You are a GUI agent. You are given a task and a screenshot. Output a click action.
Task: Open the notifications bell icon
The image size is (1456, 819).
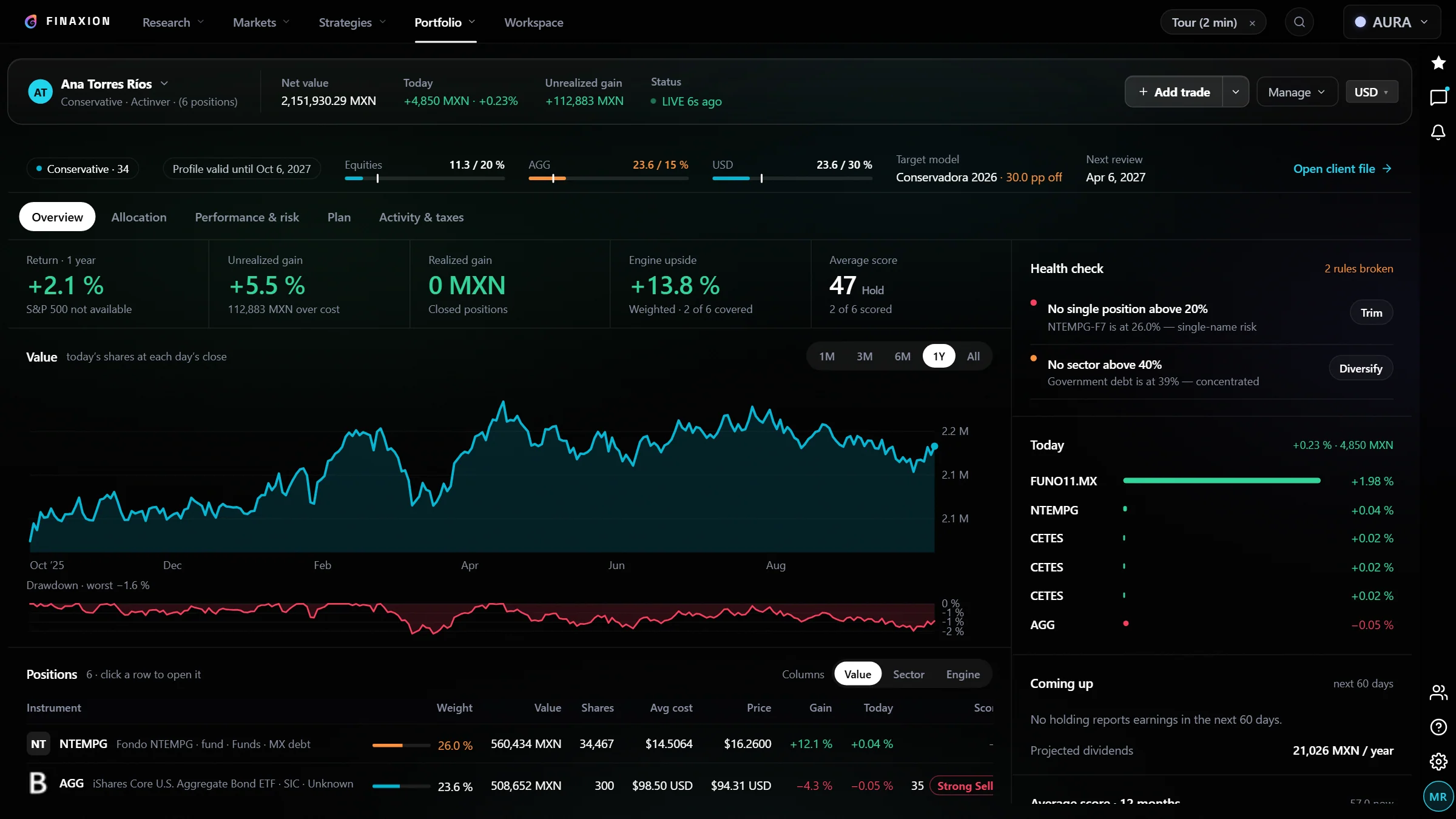click(x=1438, y=132)
